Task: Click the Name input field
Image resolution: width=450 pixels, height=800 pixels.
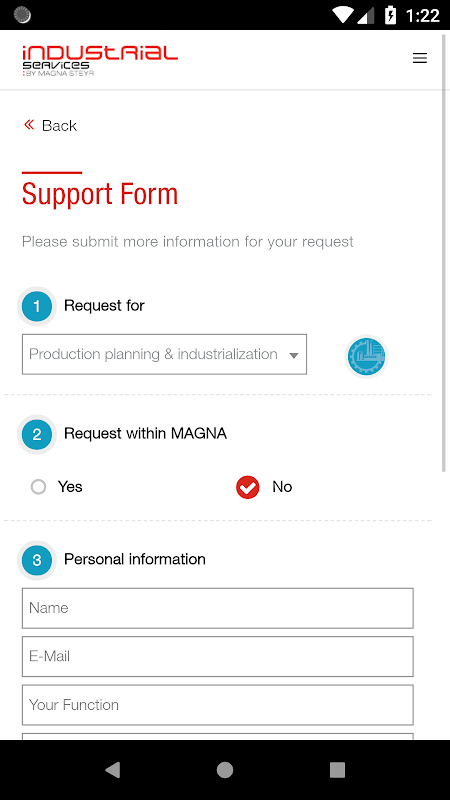Action: coord(217,608)
